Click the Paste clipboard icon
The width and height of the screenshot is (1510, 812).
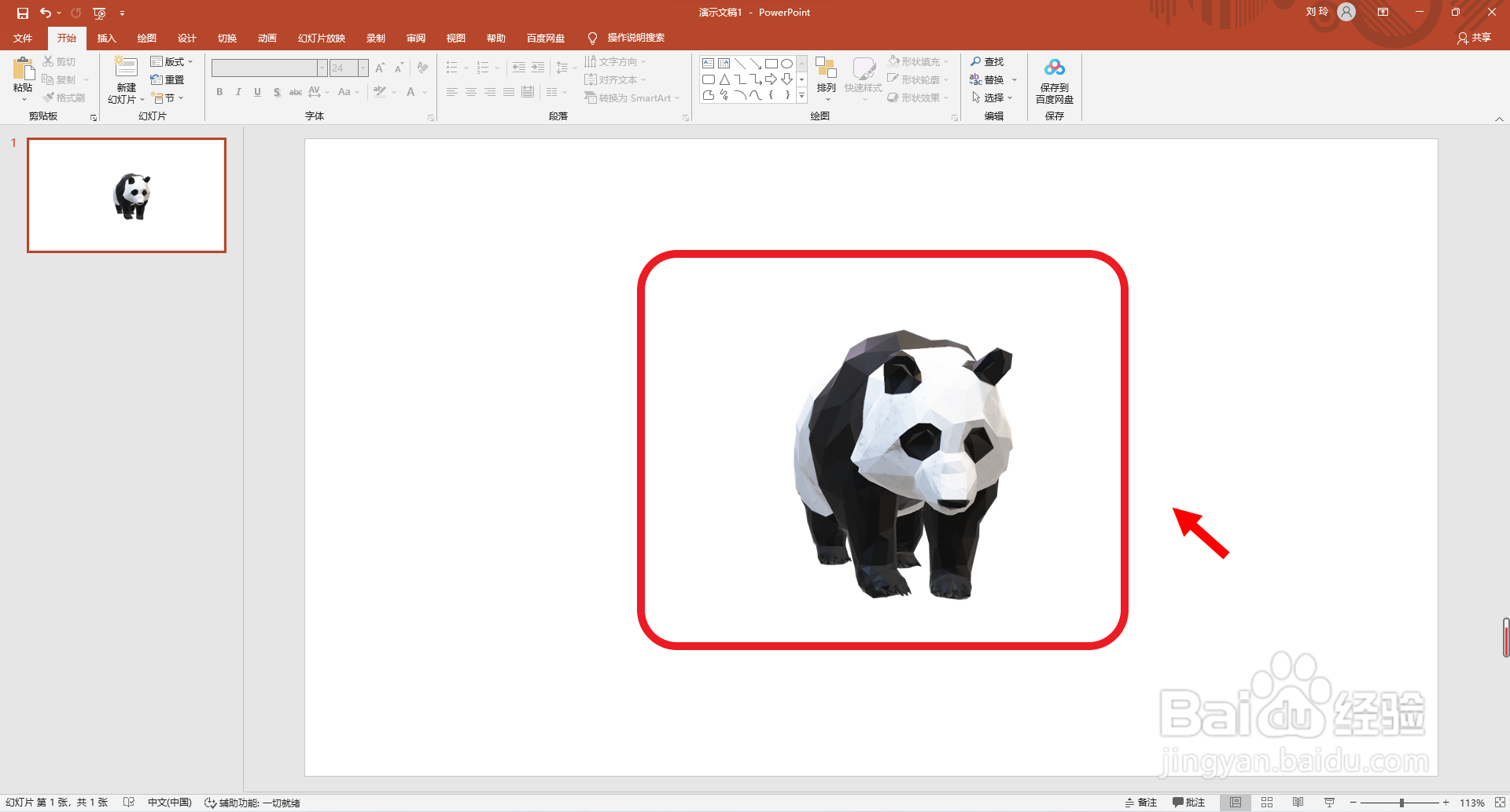pos(23,69)
